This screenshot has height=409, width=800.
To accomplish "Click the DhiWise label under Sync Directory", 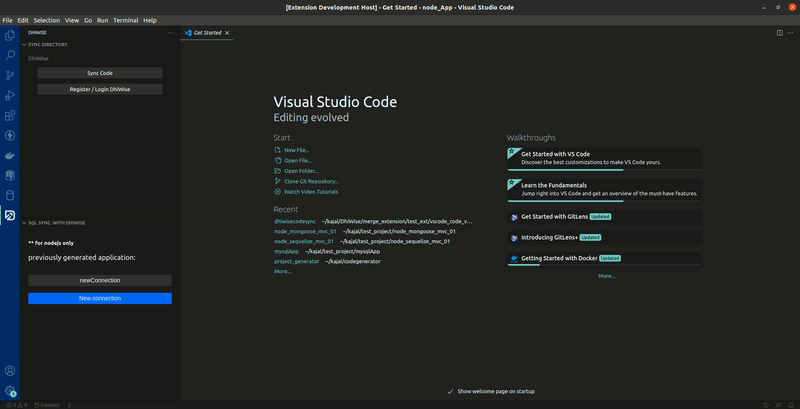I will point(38,59).
